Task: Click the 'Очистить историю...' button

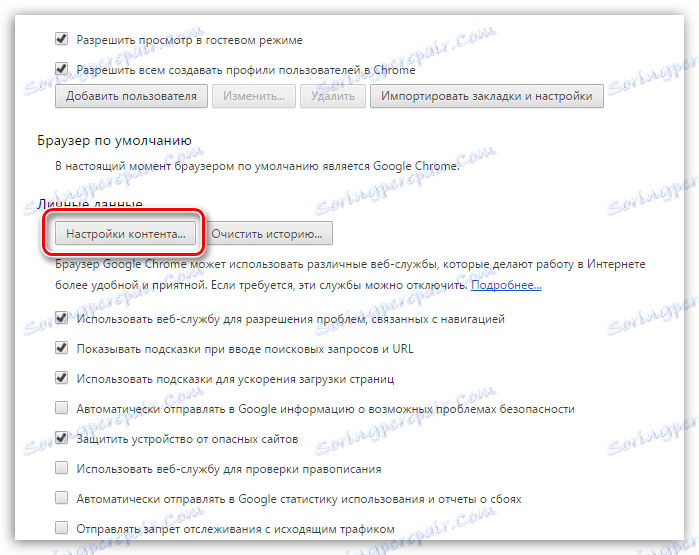Action: [x=267, y=233]
